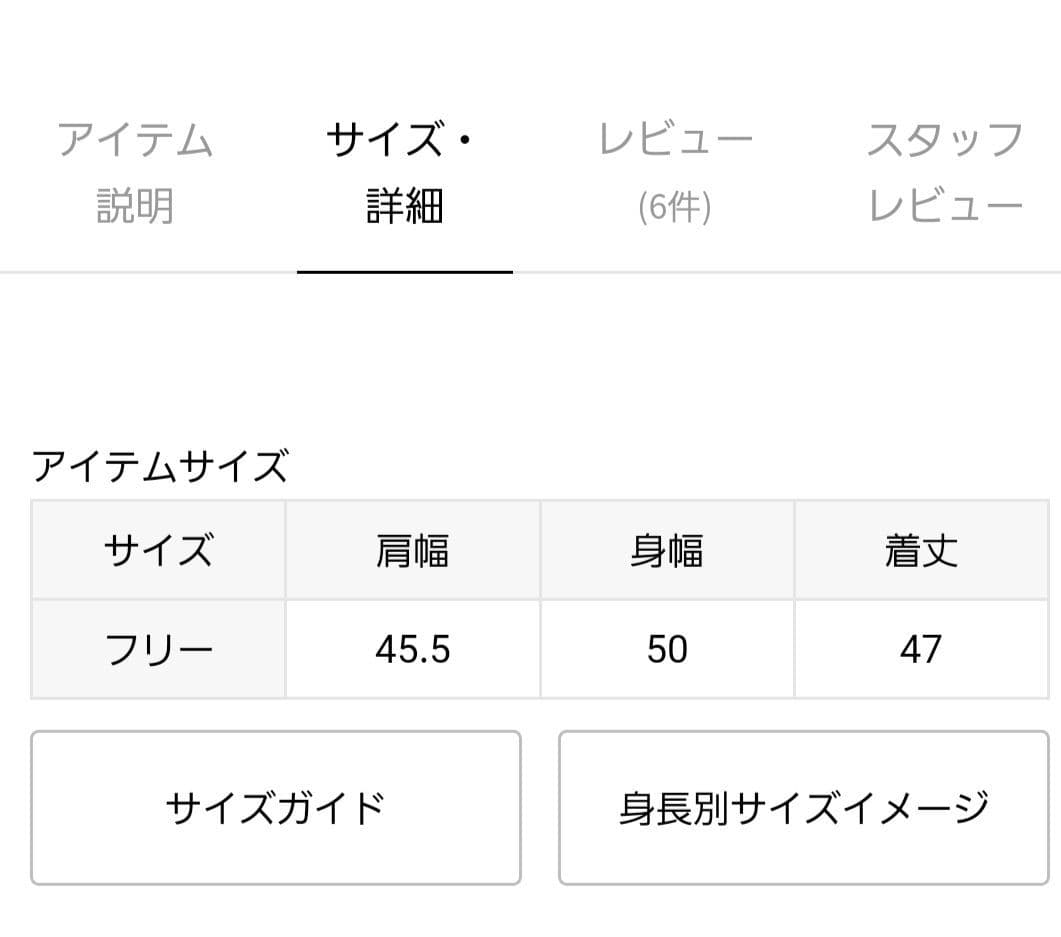Viewport: 1061px width, 937px height.
Task: Click the 着丈 column header
Action: [922, 550]
